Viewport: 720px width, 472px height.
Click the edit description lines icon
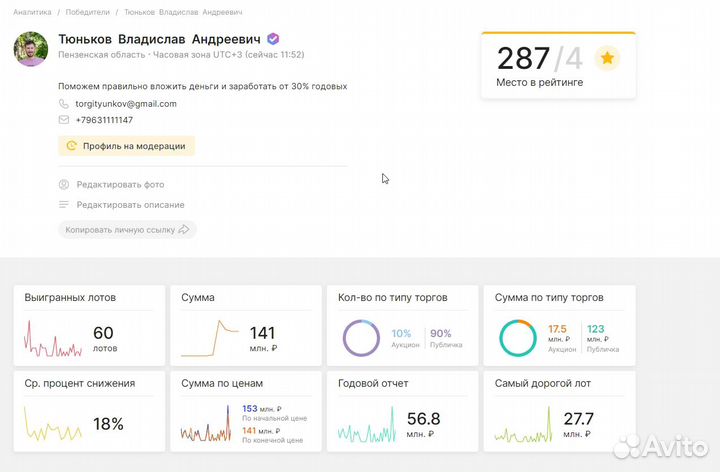[x=64, y=205]
